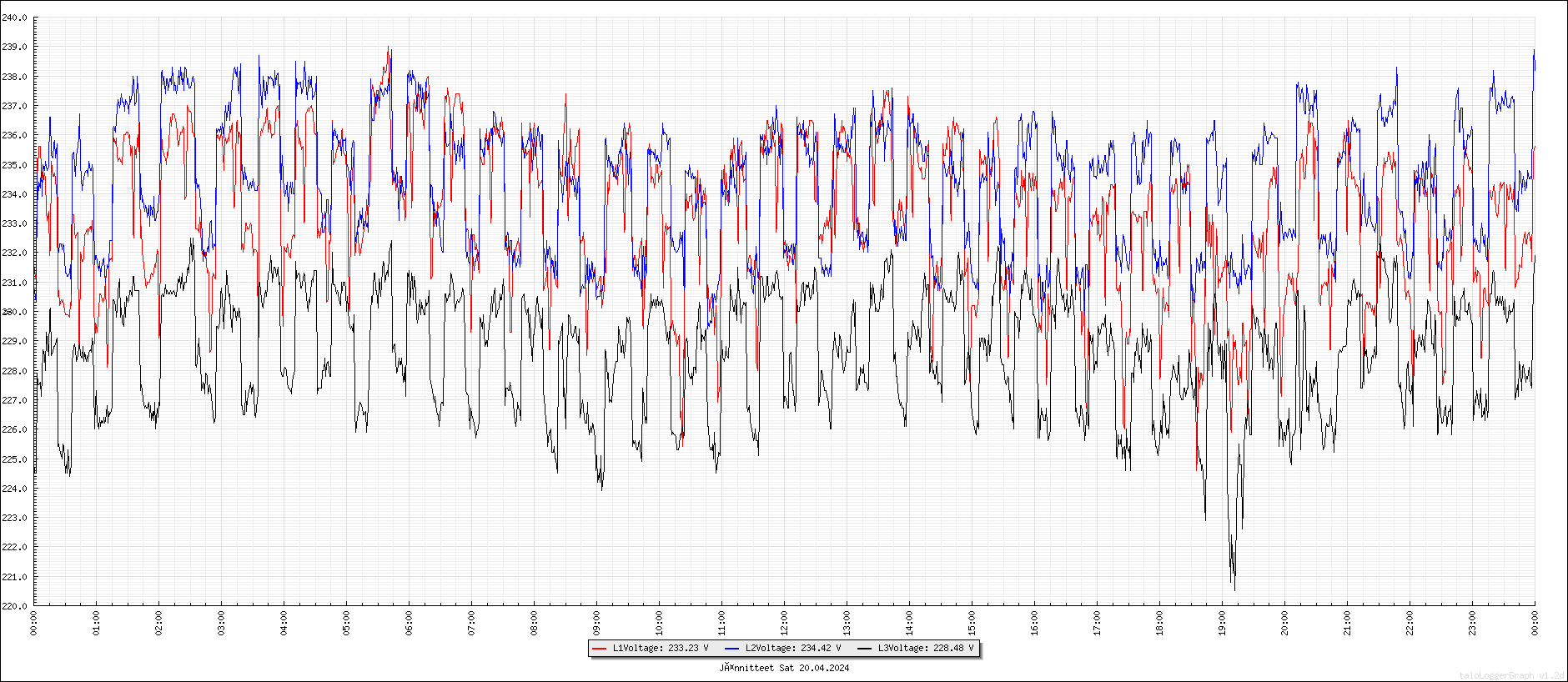The width and height of the screenshot is (1568, 682).
Task: Click the '18:00' time axis label
Action: [x=1159, y=623]
